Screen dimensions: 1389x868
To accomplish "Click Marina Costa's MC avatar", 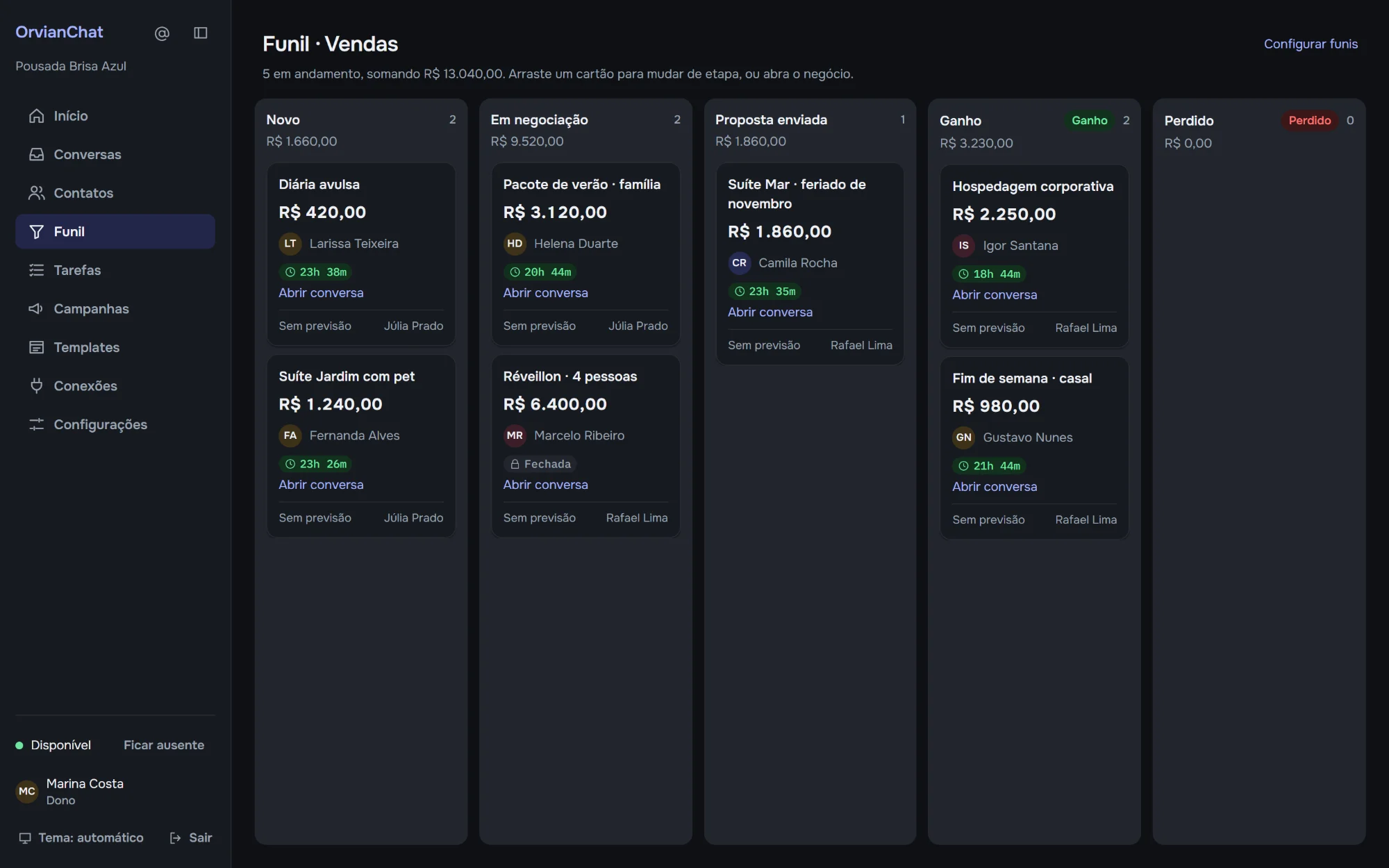I will (x=27, y=792).
